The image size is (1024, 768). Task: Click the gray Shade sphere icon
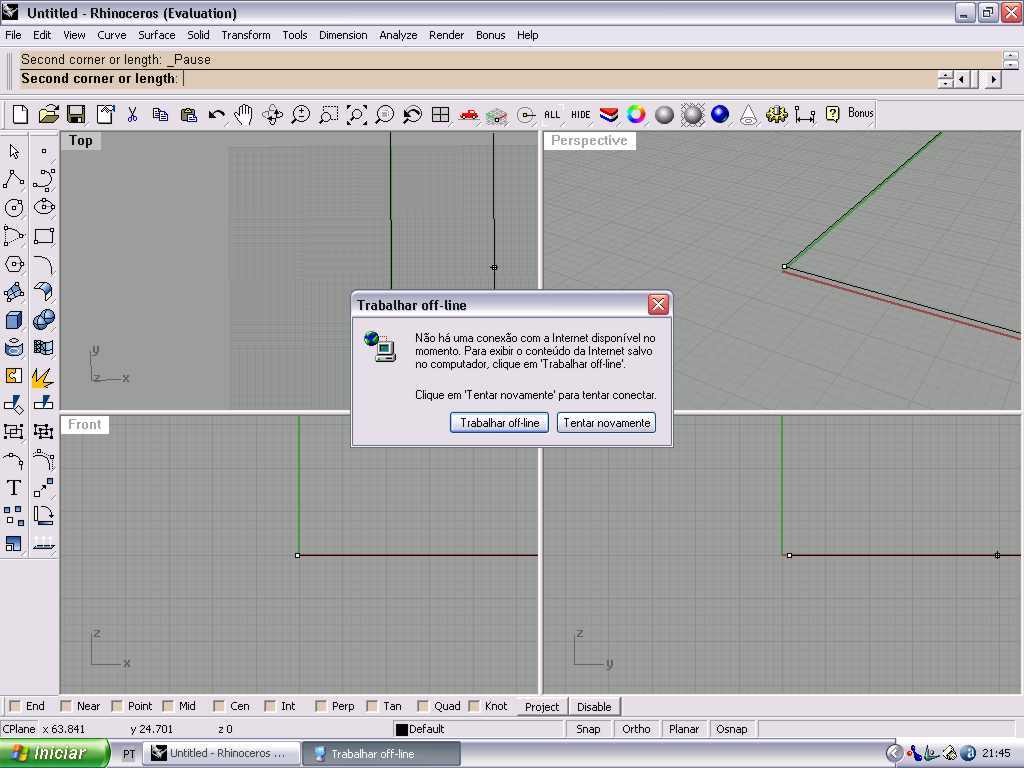tap(664, 115)
